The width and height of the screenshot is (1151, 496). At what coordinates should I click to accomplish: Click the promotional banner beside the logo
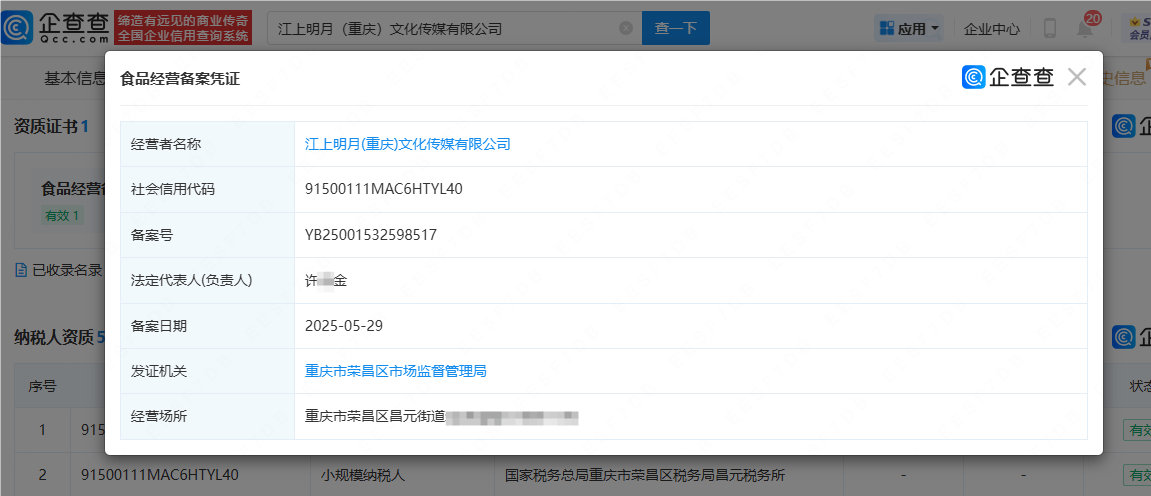[184, 29]
